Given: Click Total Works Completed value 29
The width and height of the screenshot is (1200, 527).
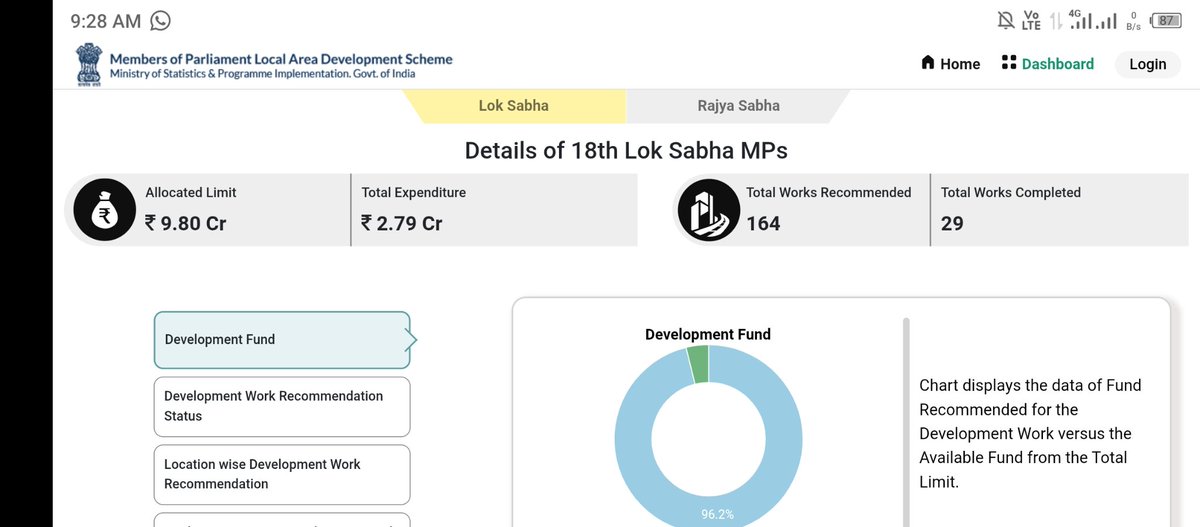Looking at the screenshot, I should [952, 224].
